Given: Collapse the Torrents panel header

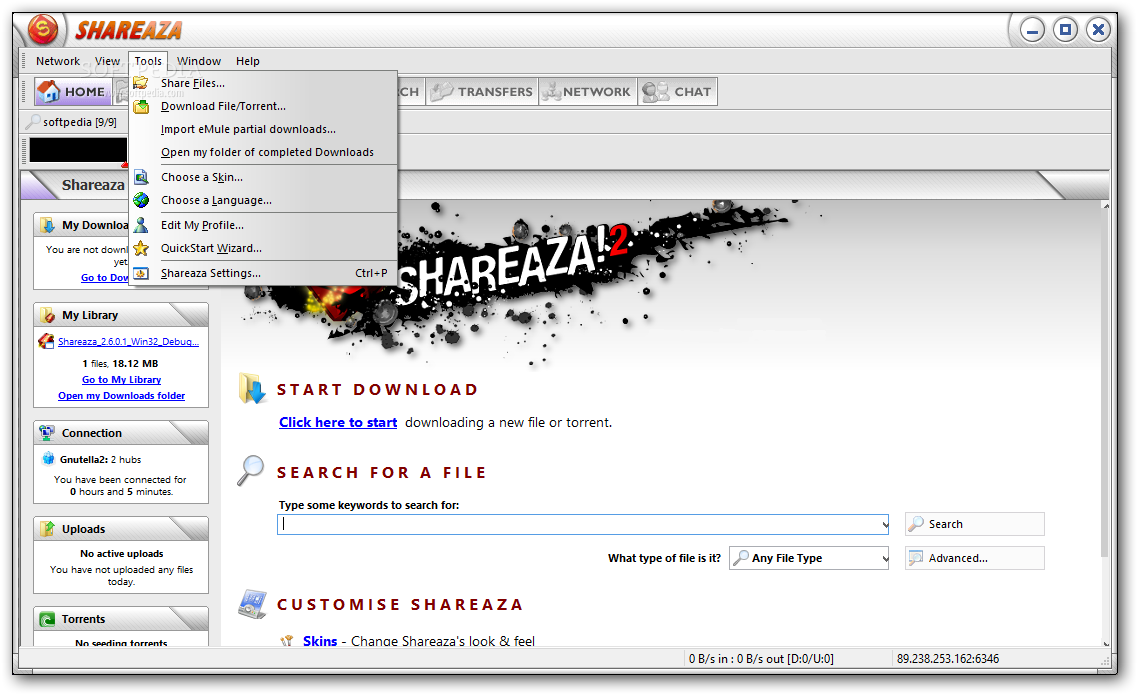Looking at the screenshot, I should point(121,619).
